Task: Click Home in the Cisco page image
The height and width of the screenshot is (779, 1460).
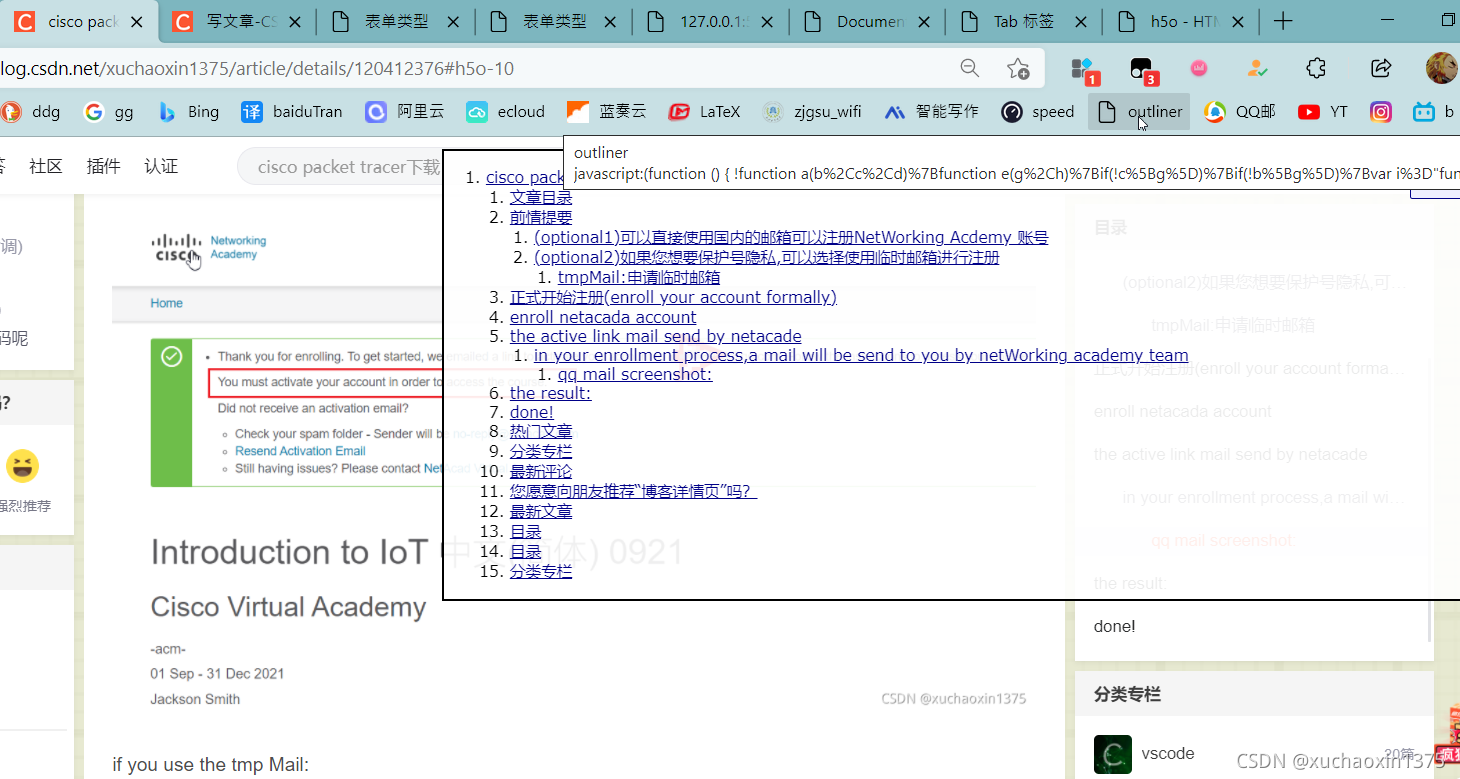Action: tap(167, 303)
